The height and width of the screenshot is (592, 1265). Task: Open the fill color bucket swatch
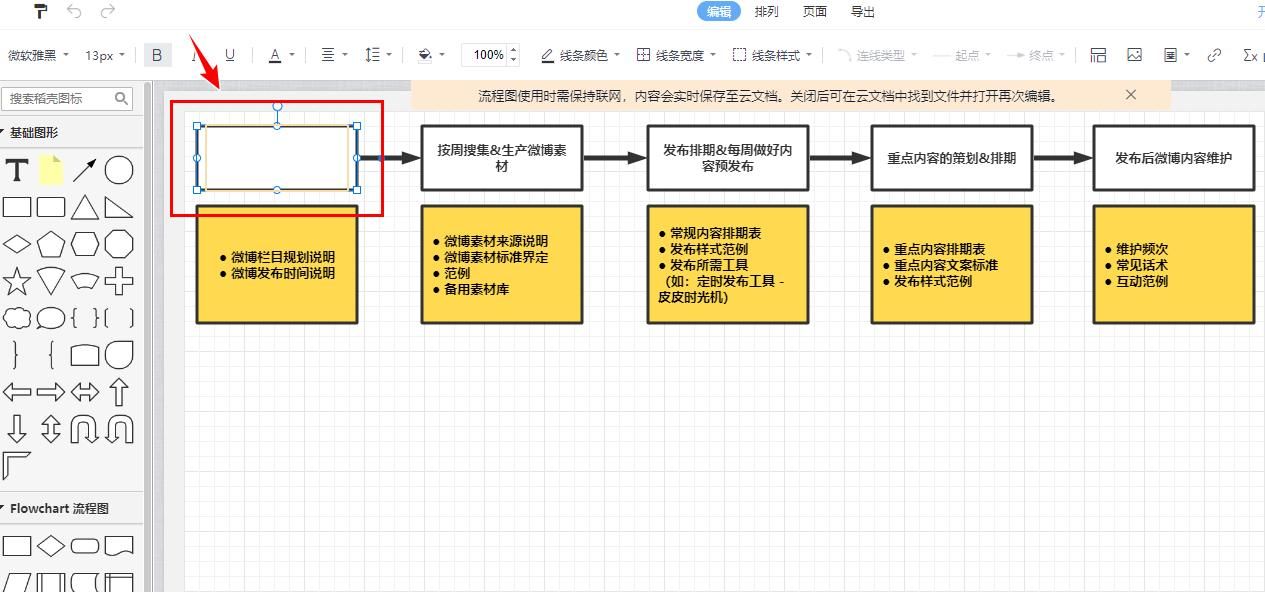tap(424, 55)
